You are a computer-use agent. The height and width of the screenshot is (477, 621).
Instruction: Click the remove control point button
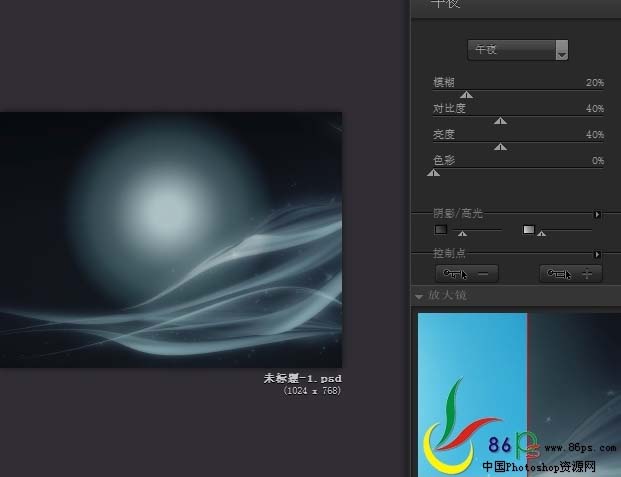pos(467,273)
